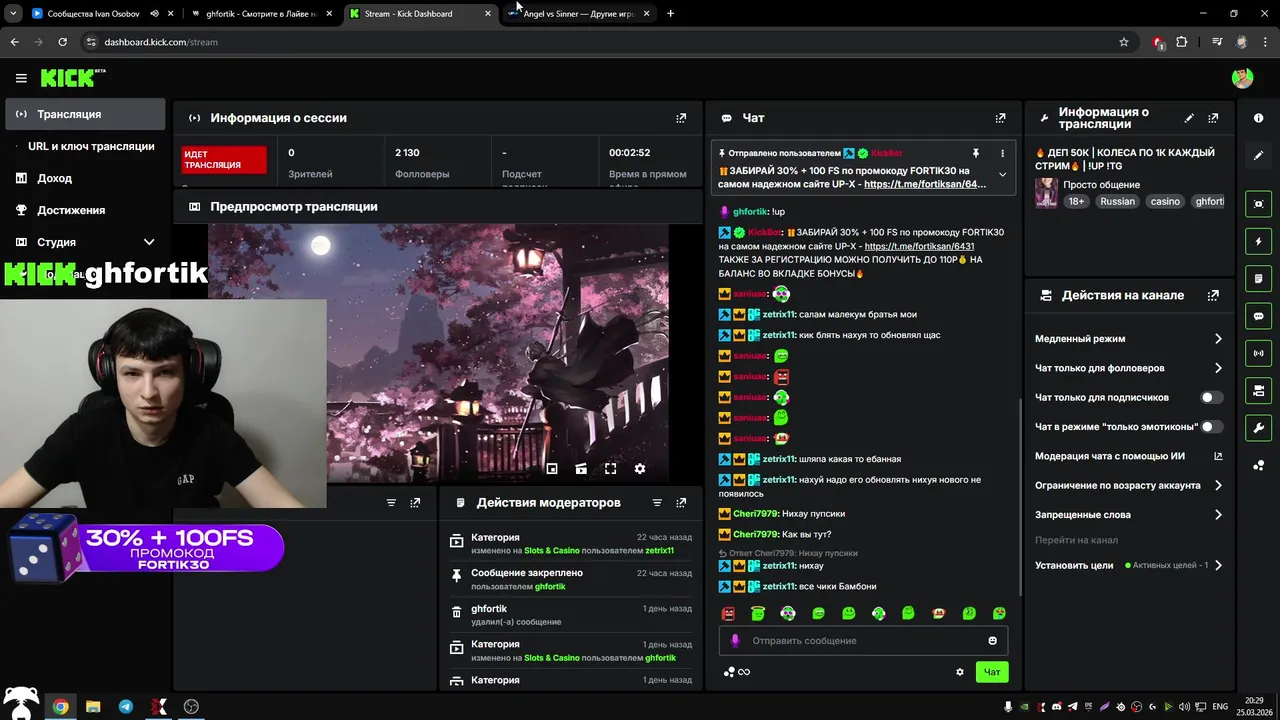Screen dimensions: 1280x720
Task: Open the user avatar in top right corner
Action: pos(1242,78)
